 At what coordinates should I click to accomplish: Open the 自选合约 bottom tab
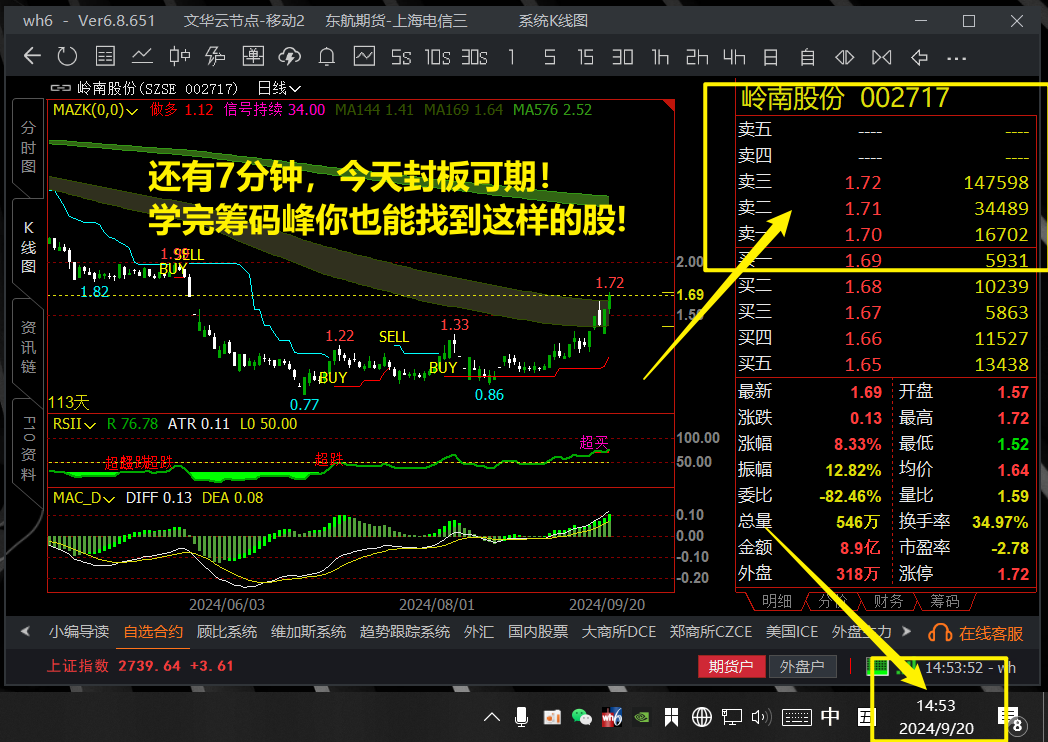tap(153, 632)
